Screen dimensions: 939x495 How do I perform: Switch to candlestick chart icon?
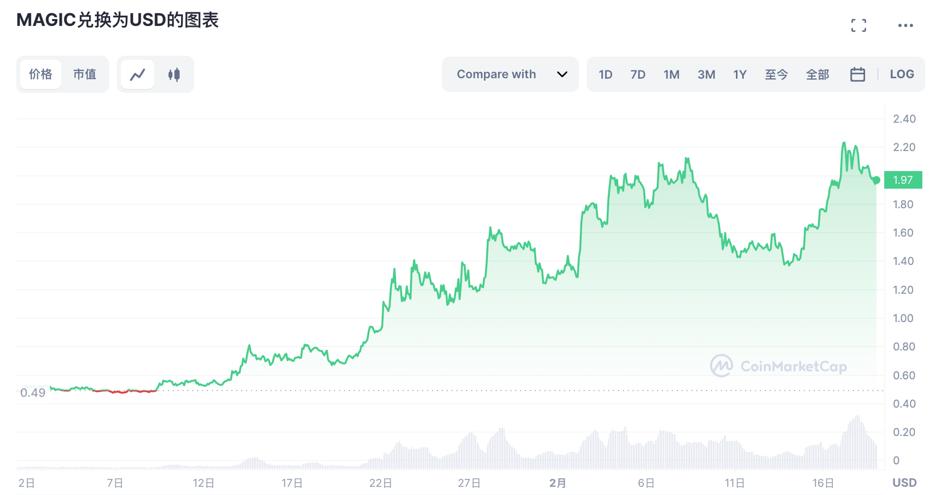pos(174,74)
